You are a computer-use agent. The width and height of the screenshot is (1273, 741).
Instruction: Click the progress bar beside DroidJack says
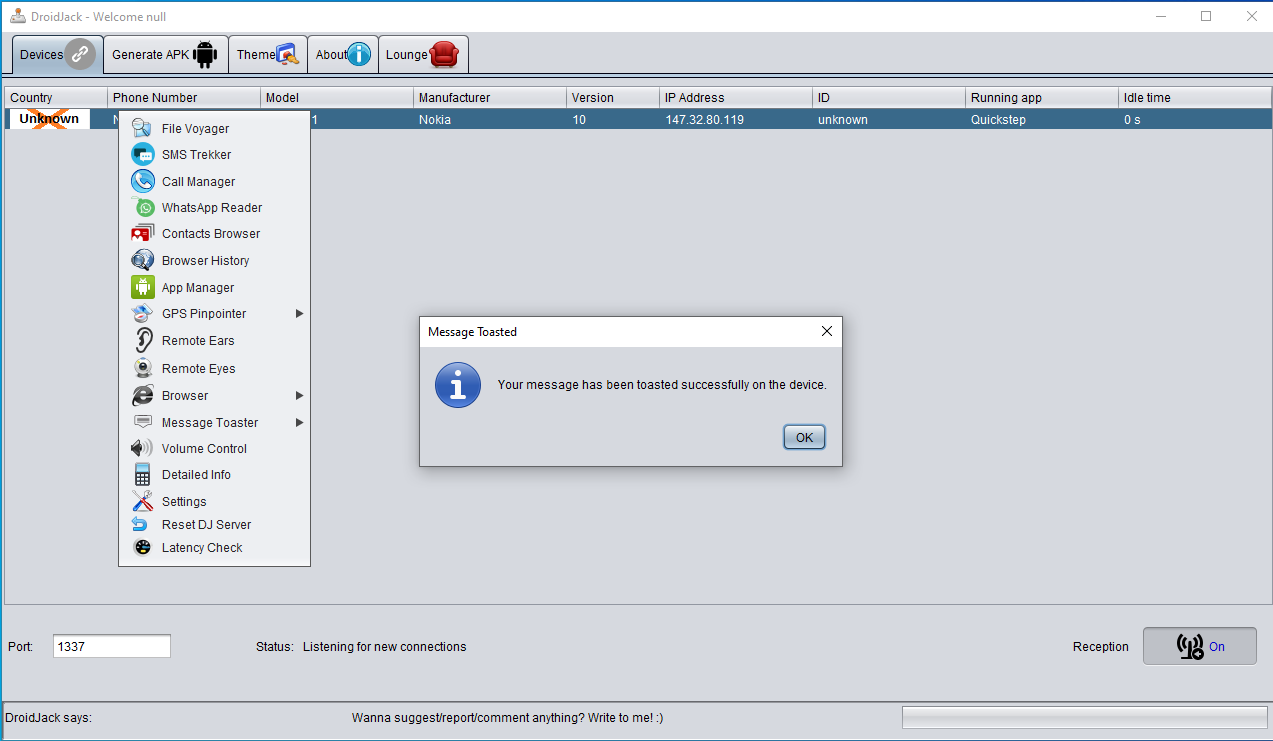point(1084,717)
